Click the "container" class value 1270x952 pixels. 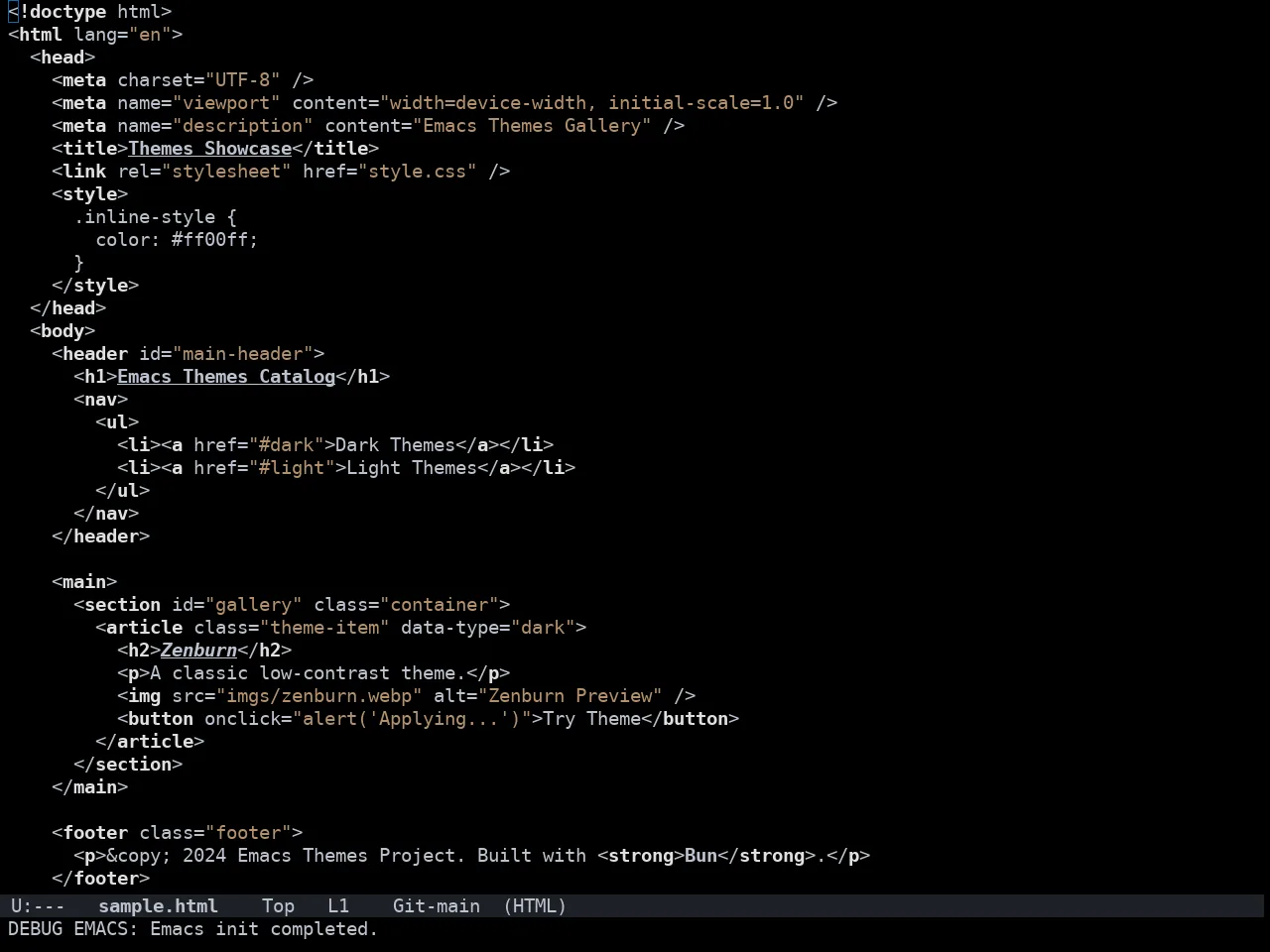[x=439, y=605]
